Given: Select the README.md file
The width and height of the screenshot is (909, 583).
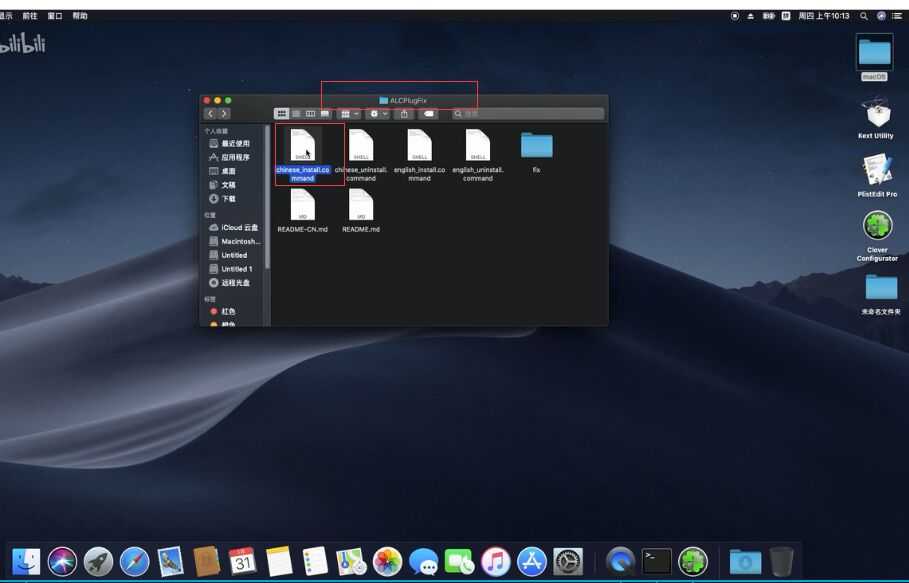Looking at the screenshot, I should tap(361, 210).
